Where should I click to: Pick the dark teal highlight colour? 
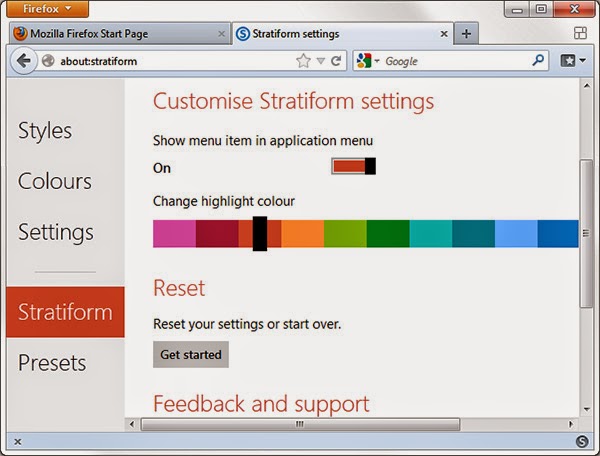pyautogui.click(x=474, y=233)
